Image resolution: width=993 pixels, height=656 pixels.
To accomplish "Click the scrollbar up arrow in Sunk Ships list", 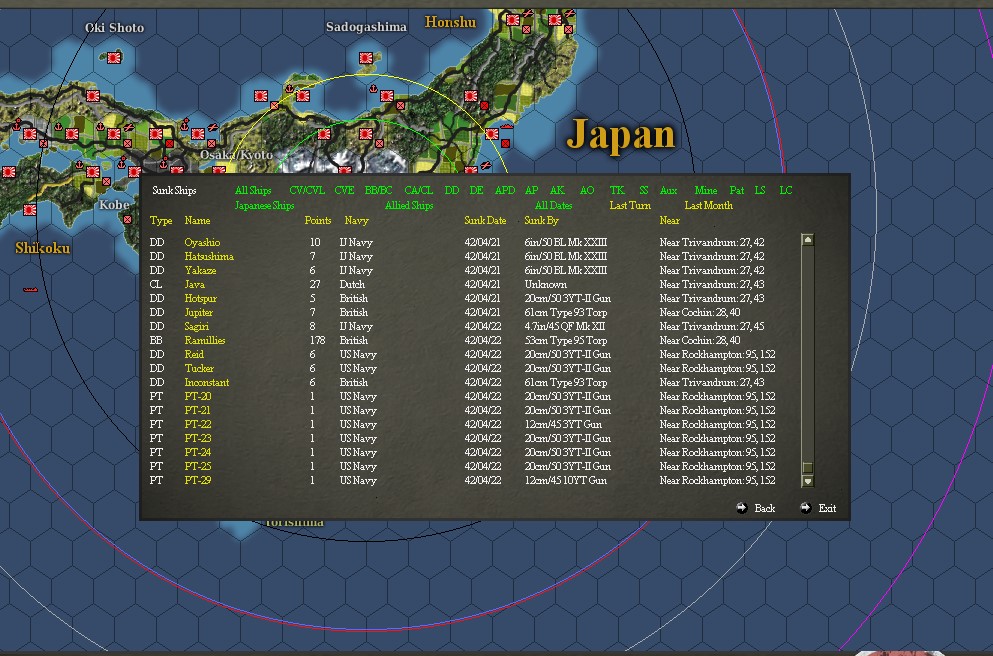I will coord(807,239).
